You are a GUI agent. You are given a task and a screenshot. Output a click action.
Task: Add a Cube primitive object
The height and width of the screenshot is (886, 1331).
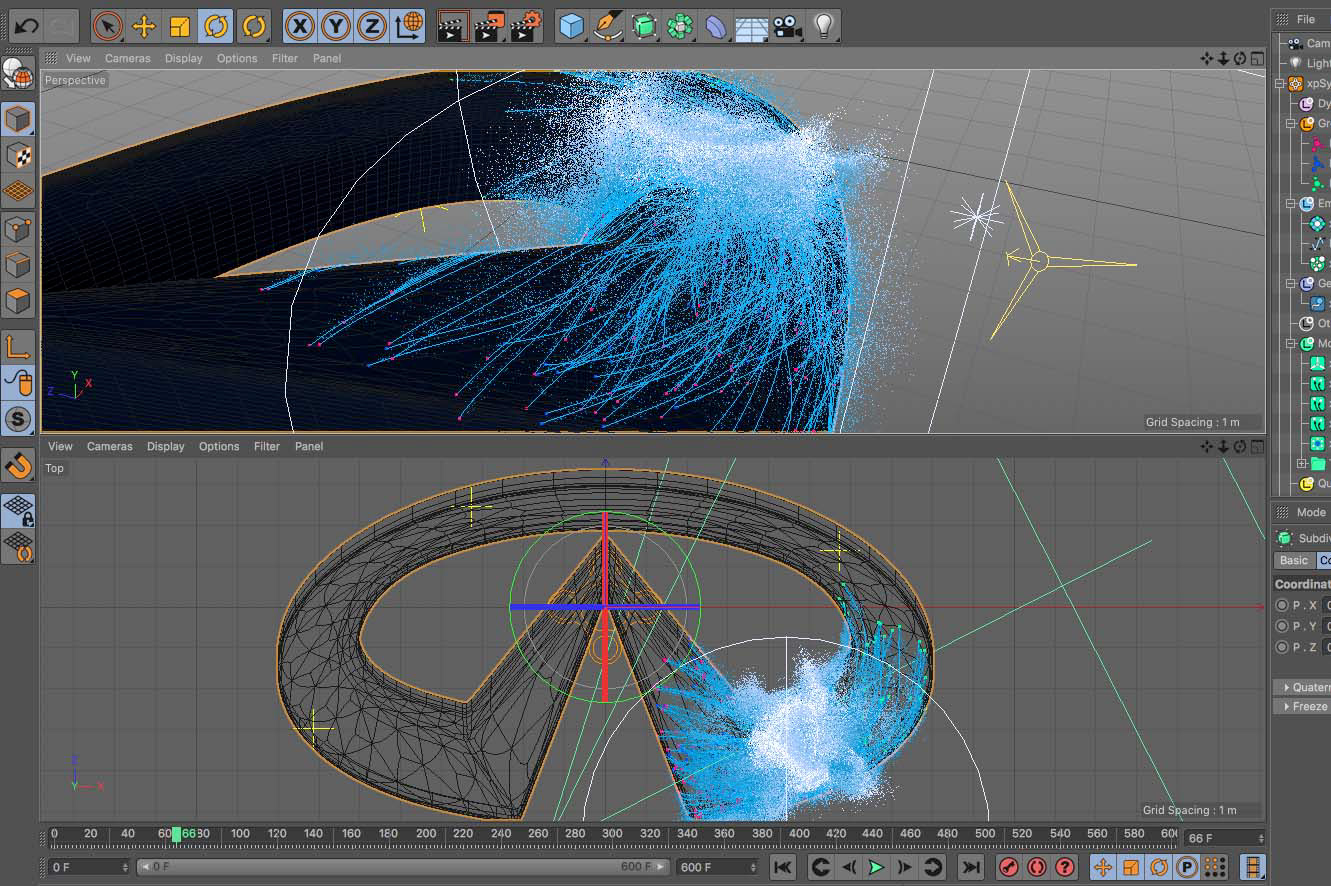571,26
